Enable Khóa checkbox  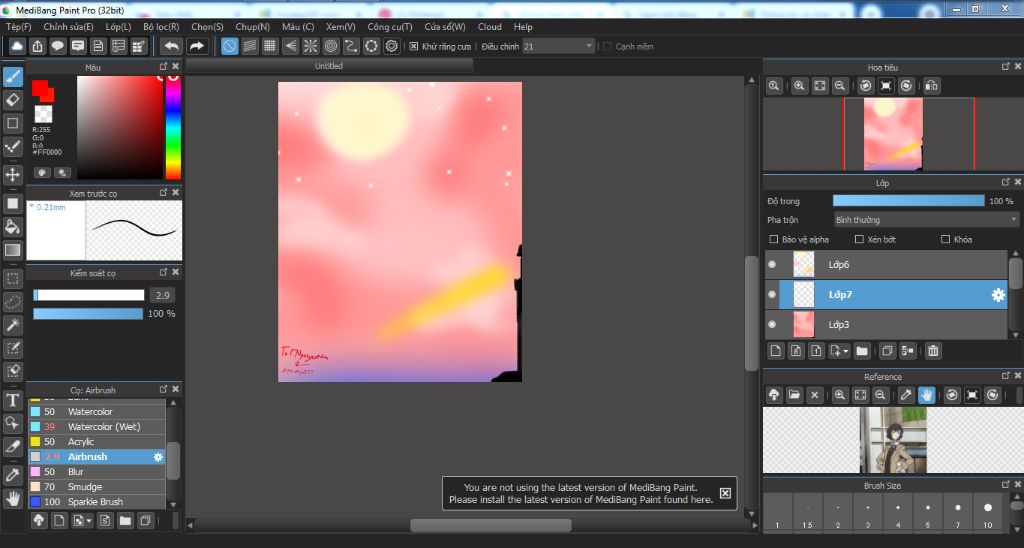coord(945,239)
